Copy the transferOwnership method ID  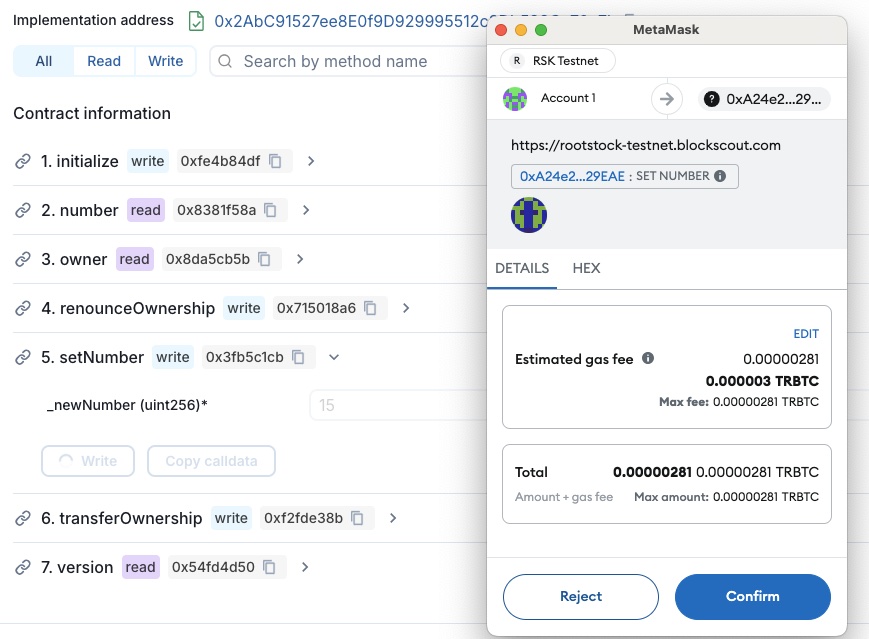point(358,518)
